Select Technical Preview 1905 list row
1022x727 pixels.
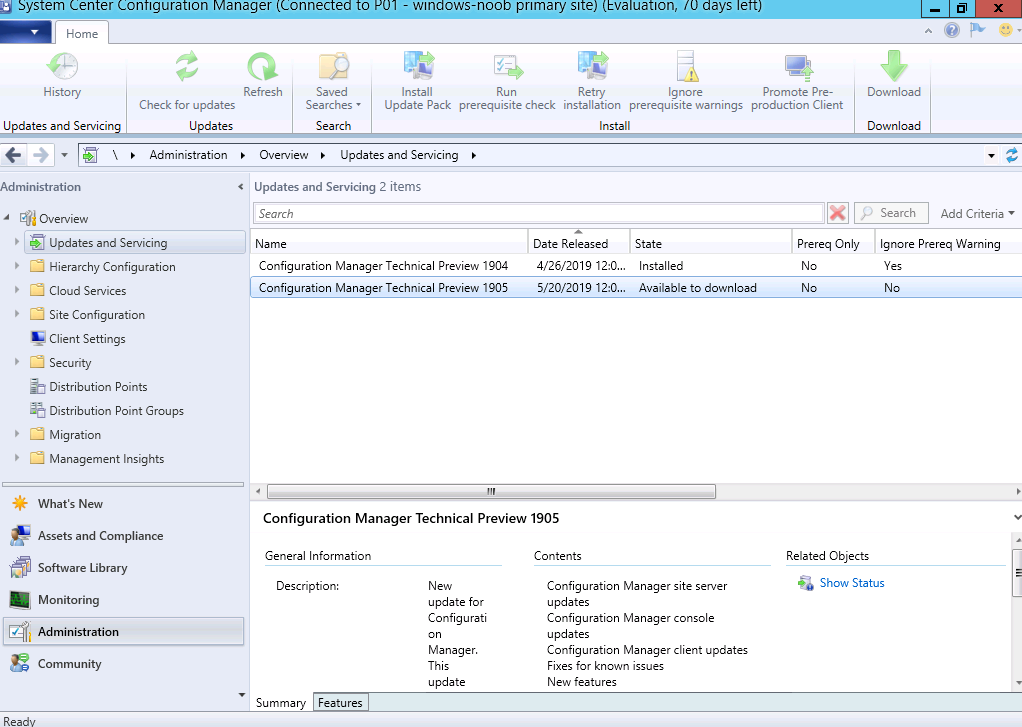[x=636, y=288]
